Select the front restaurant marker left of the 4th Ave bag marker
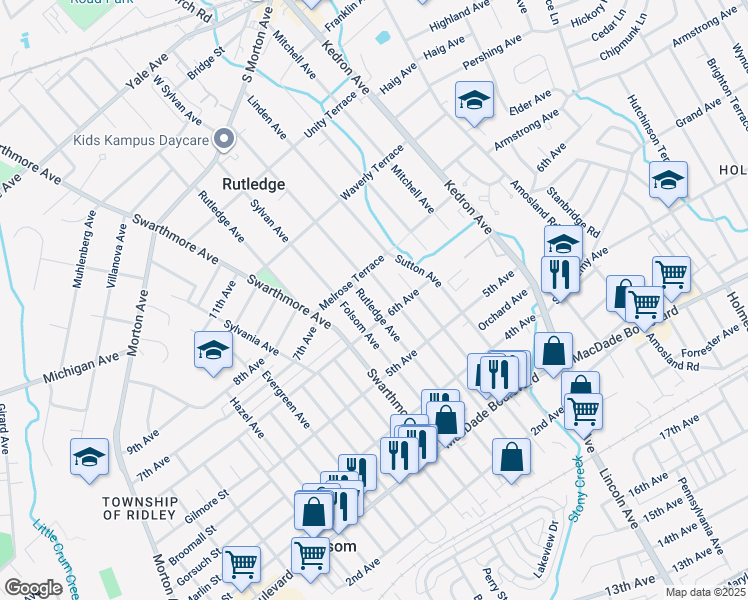Image resolution: width=748 pixels, height=600 pixels. [x=499, y=377]
